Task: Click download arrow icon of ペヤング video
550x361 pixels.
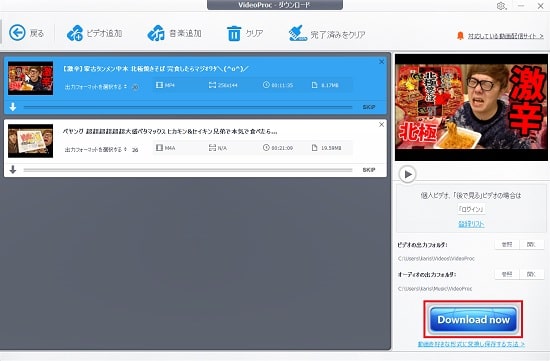Action: pyautogui.click(x=13, y=169)
